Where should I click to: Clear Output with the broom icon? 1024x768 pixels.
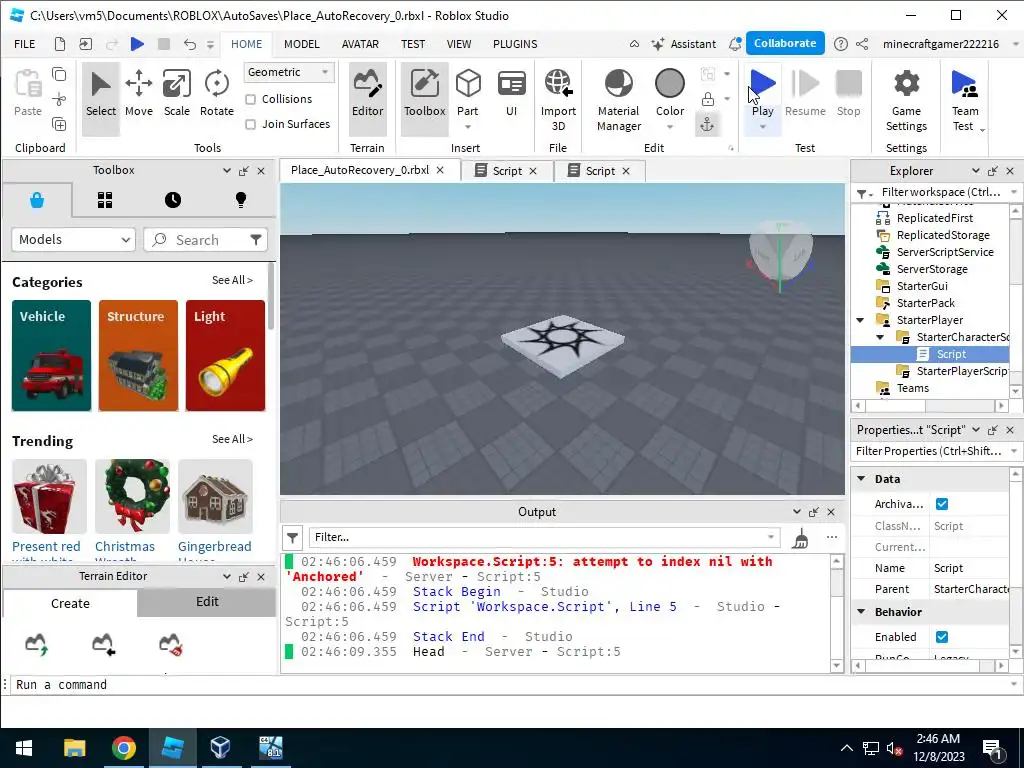801,538
